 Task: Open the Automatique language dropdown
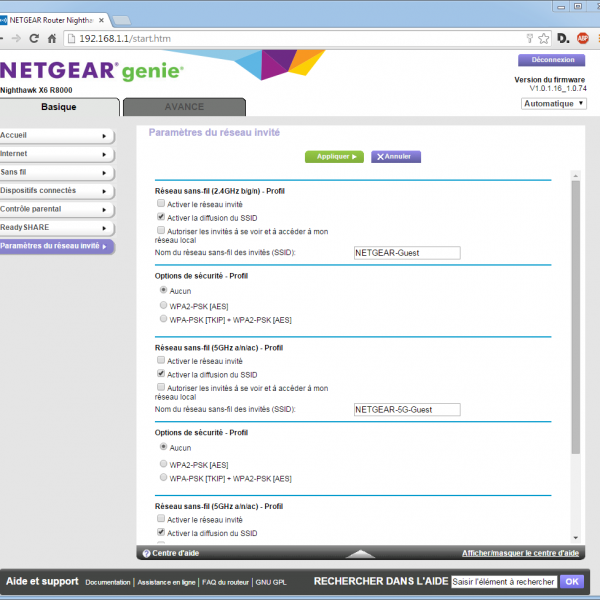pyautogui.click(x=553, y=103)
